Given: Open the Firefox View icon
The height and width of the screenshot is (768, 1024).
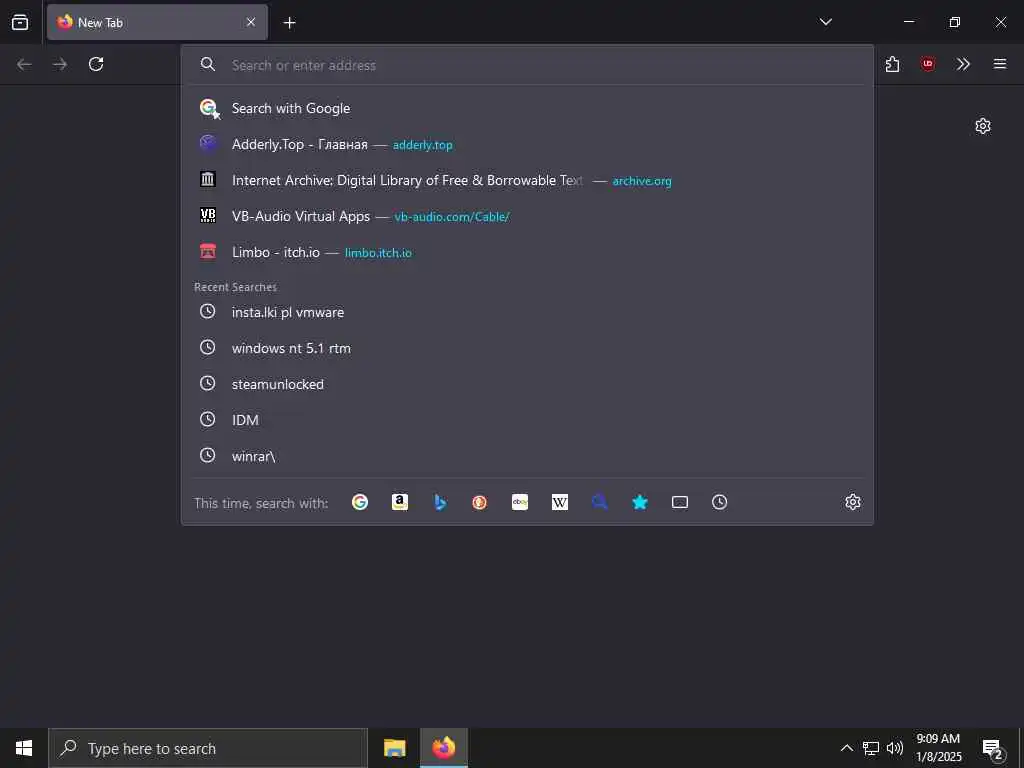Looking at the screenshot, I should (20, 22).
